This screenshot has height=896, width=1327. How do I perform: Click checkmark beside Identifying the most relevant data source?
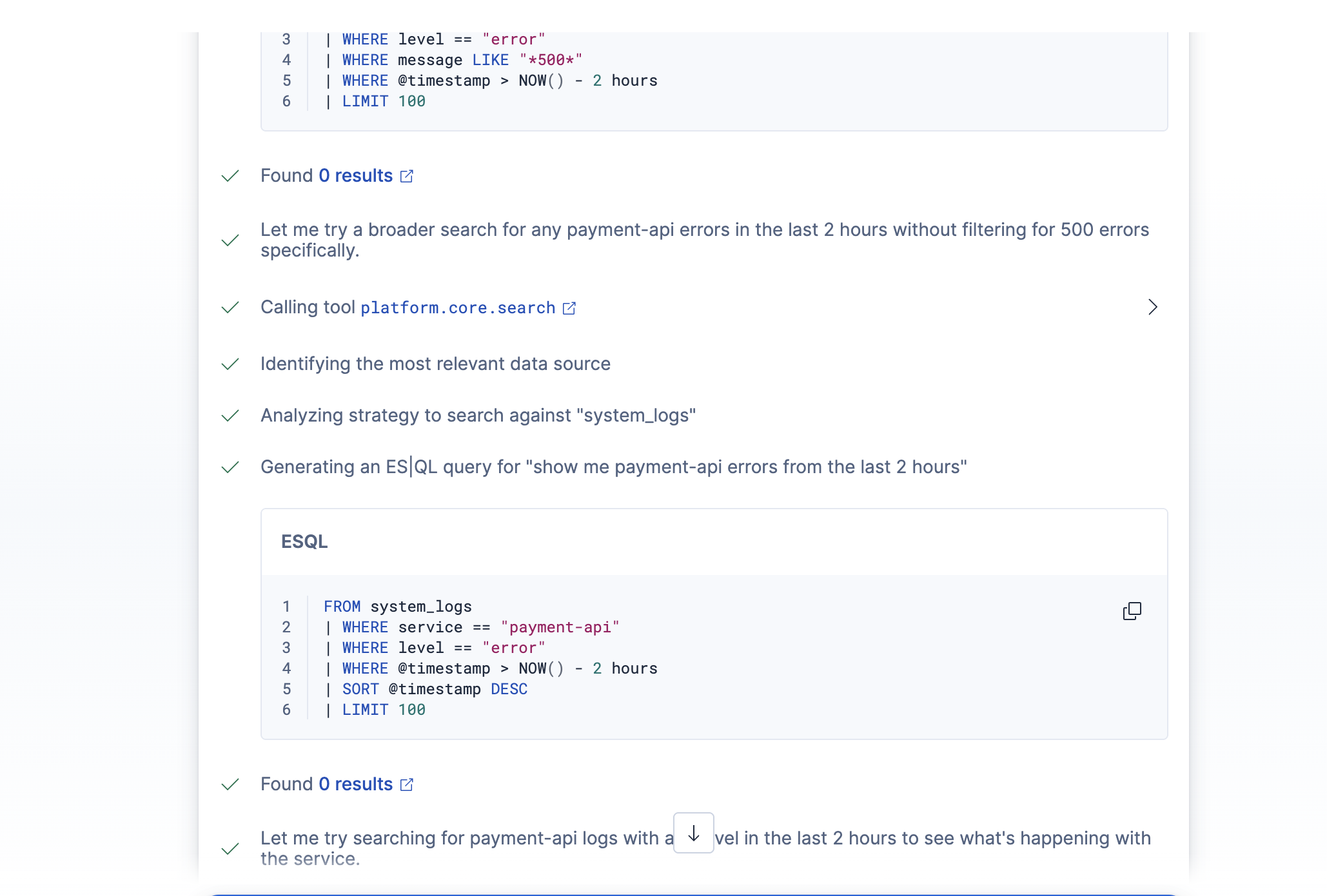pyautogui.click(x=230, y=364)
